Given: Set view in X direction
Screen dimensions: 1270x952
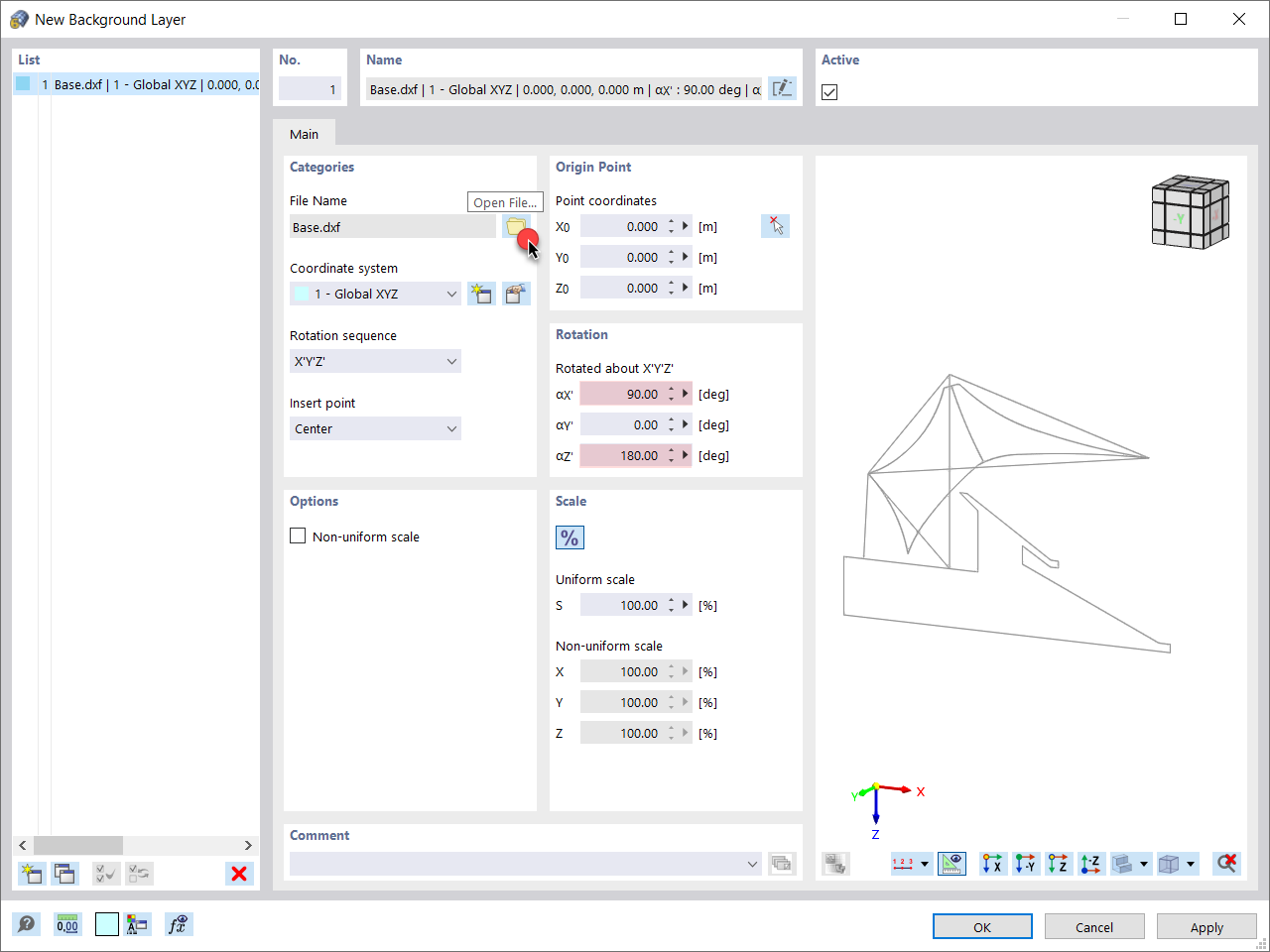Looking at the screenshot, I should 993,864.
